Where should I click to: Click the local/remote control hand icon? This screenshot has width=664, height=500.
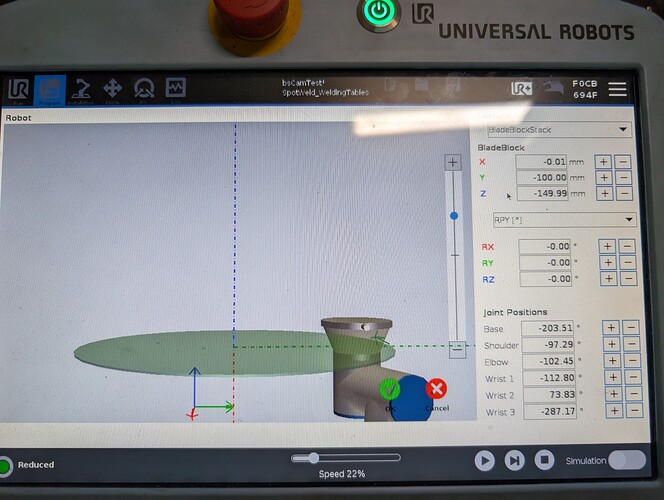pos(553,88)
